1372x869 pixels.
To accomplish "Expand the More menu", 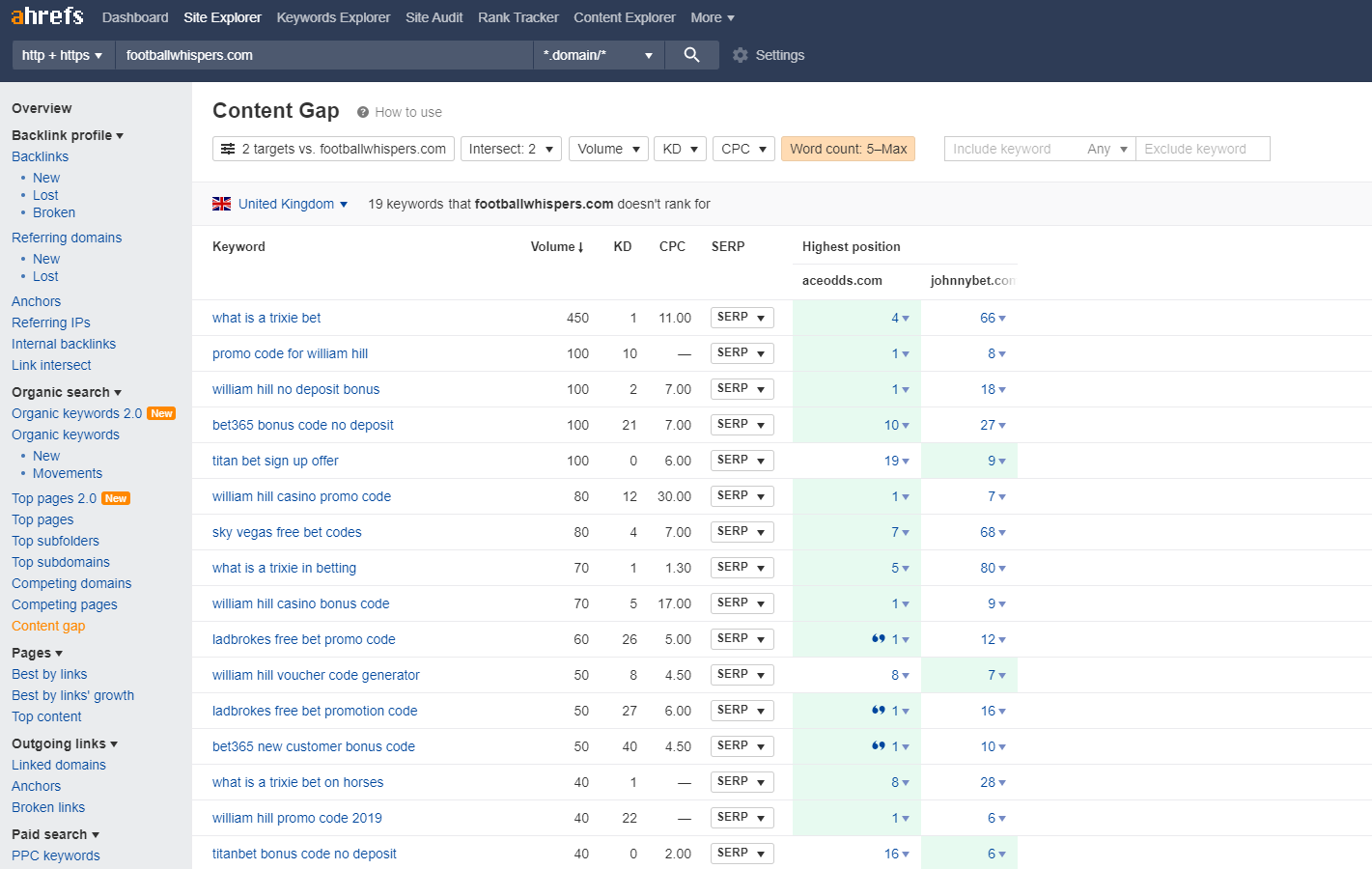I will [713, 17].
